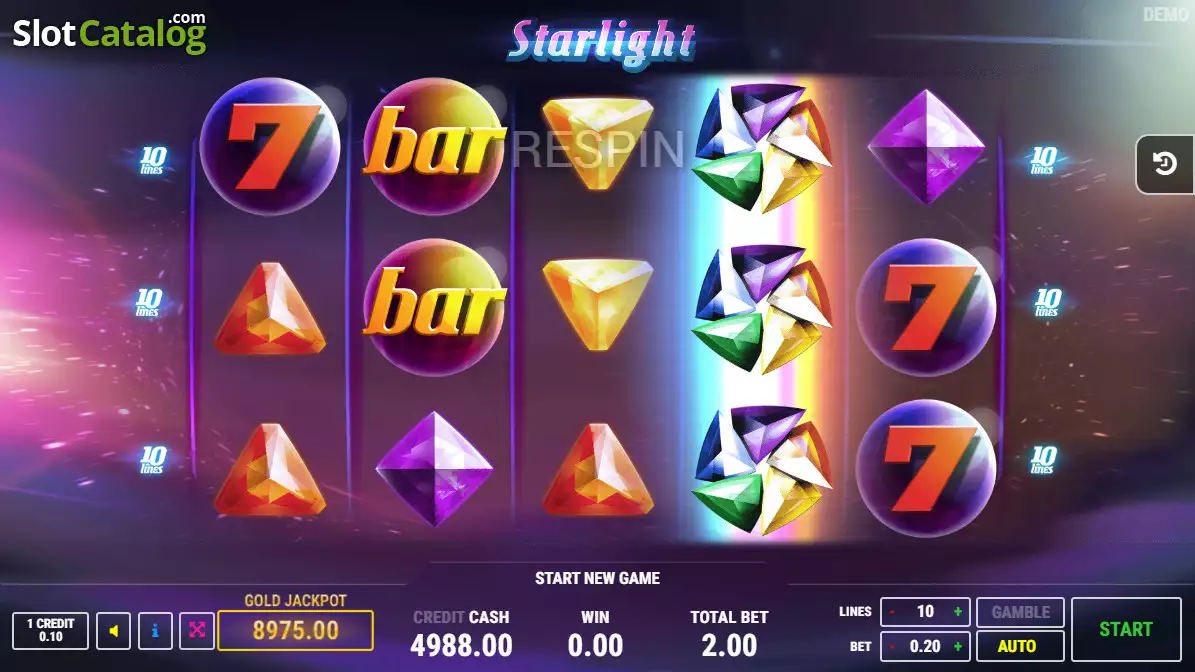Click the red 7 symbol on reel one
1195x672 pixels.
(x=270, y=146)
